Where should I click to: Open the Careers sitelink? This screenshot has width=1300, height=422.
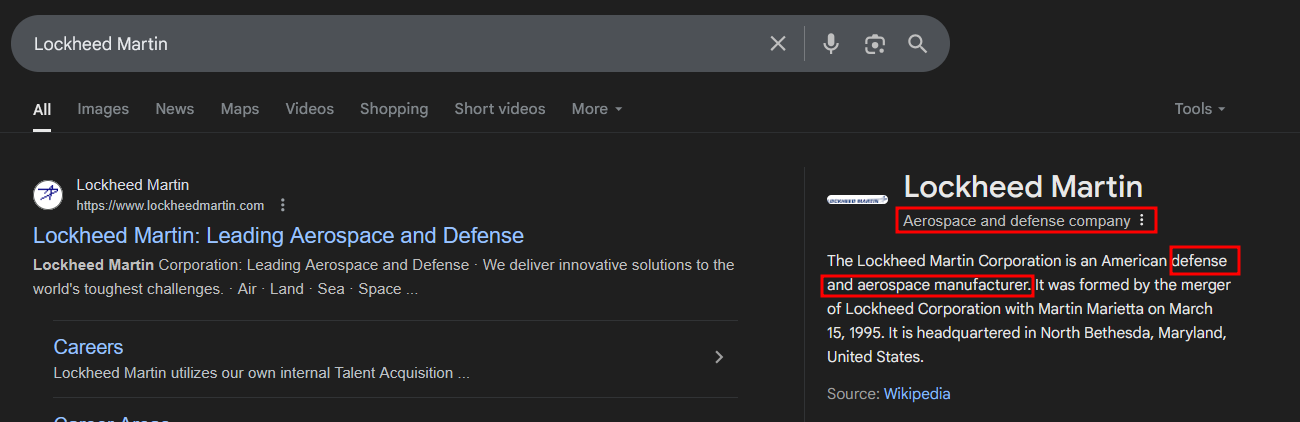(x=88, y=347)
